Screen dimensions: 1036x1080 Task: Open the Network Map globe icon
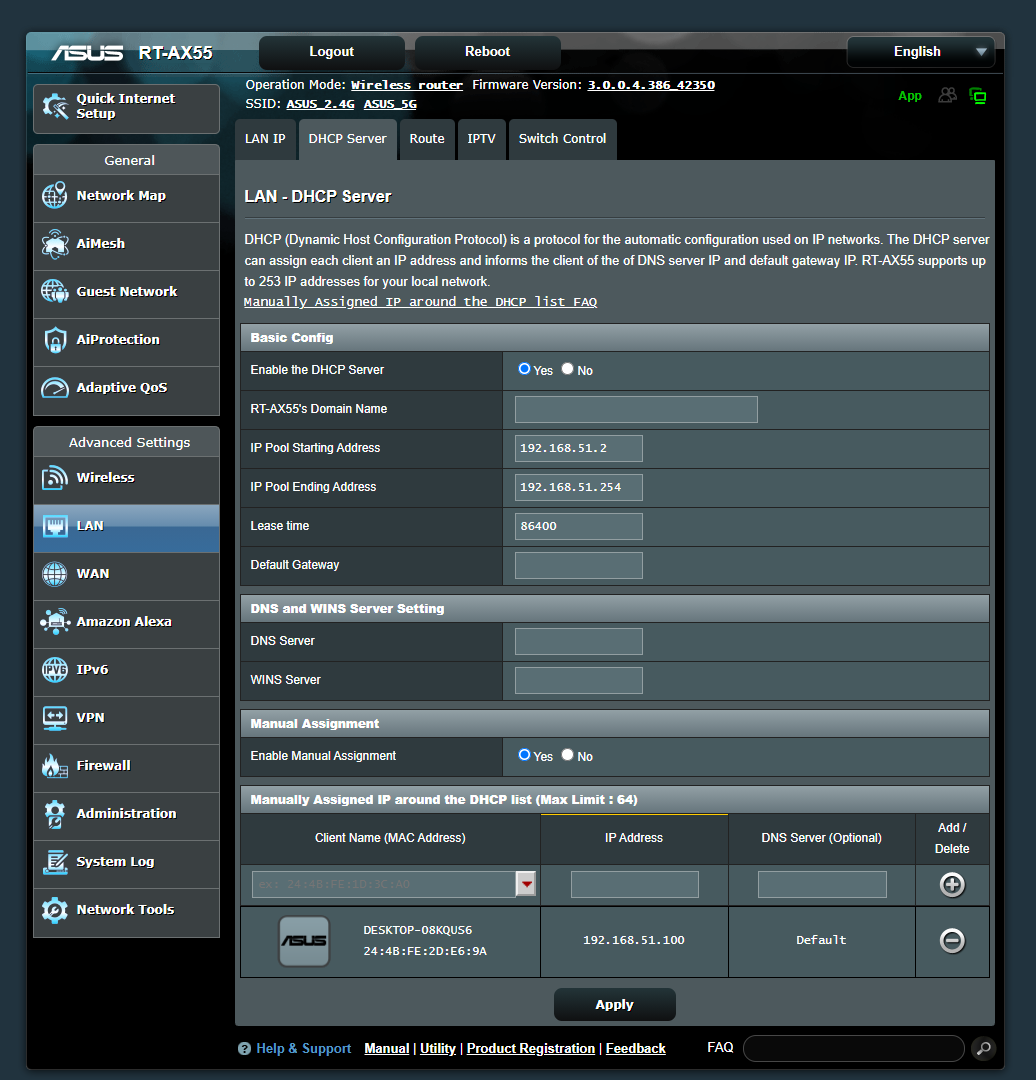point(54,196)
